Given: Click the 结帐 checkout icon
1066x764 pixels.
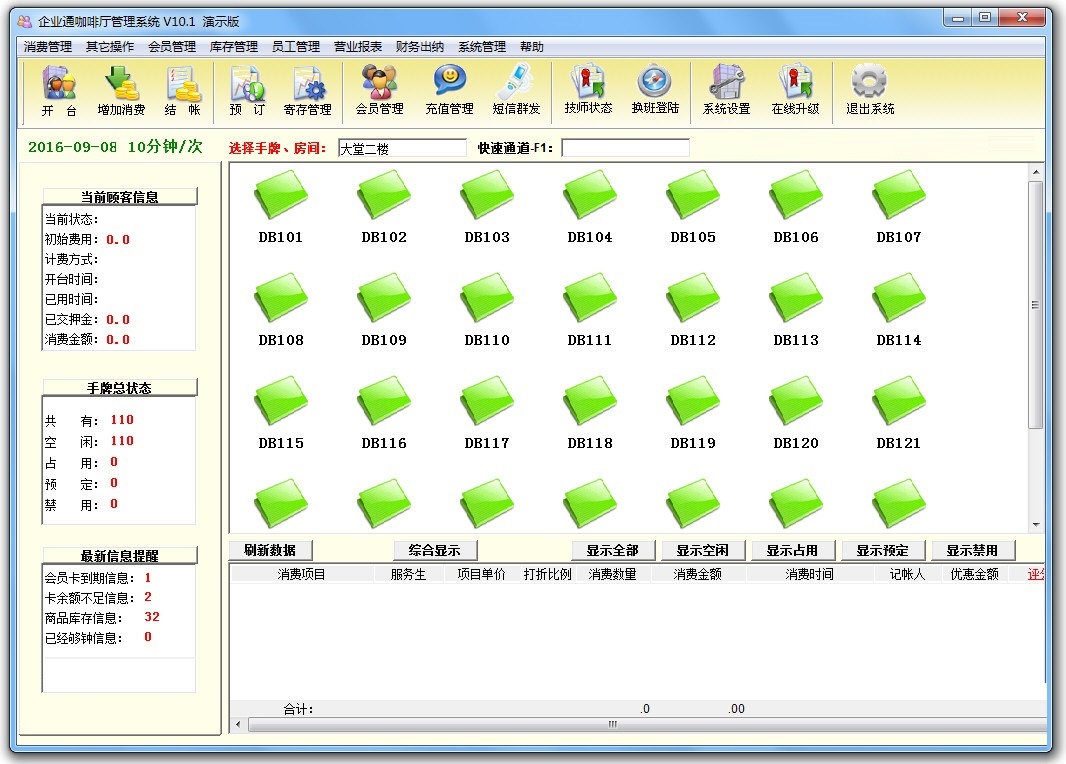Looking at the screenshot, I should click(x=183, y=91).
